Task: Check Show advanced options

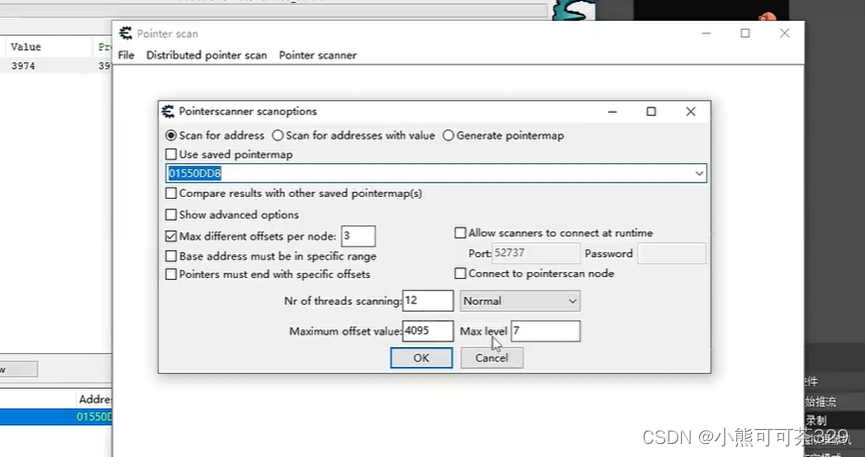Action: pos(171,215)
